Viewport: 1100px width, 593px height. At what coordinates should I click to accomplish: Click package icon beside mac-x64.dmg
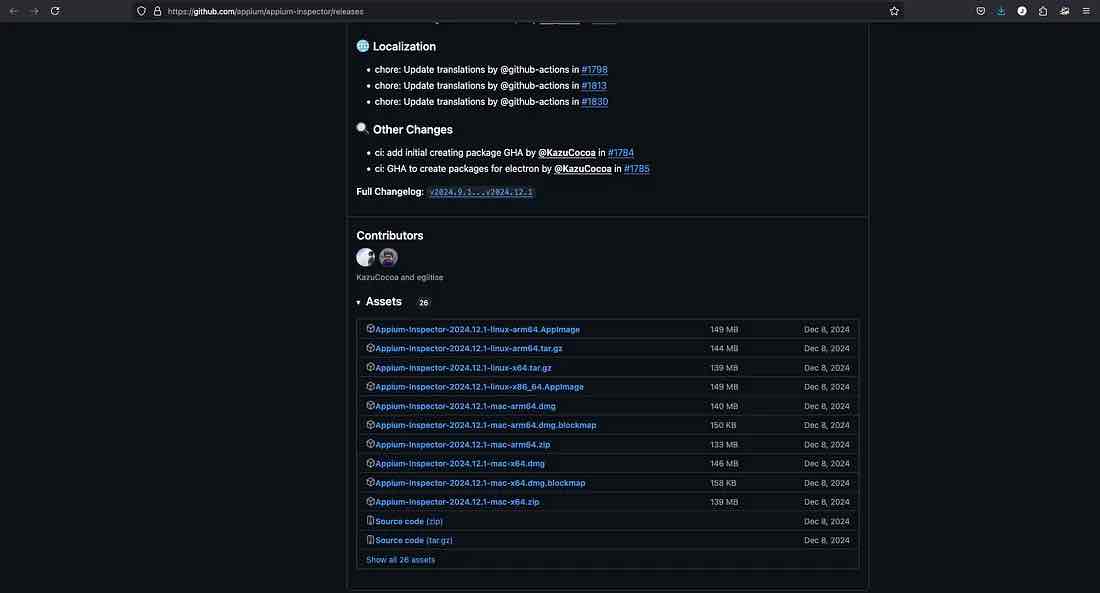click(x=370, y=463)
